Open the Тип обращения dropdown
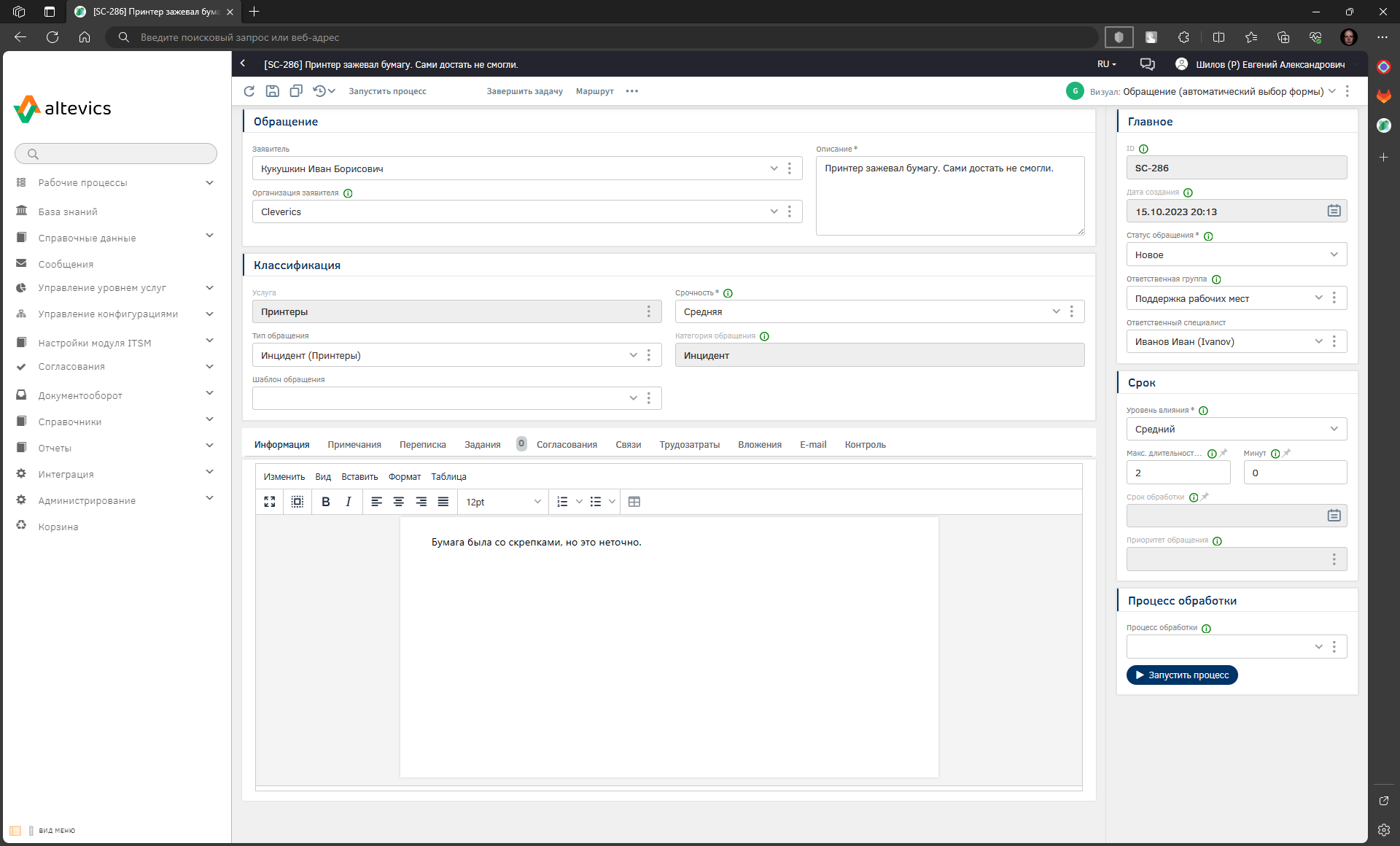The height and width of the screenshot is (846, 1400). tap(633, 355)
